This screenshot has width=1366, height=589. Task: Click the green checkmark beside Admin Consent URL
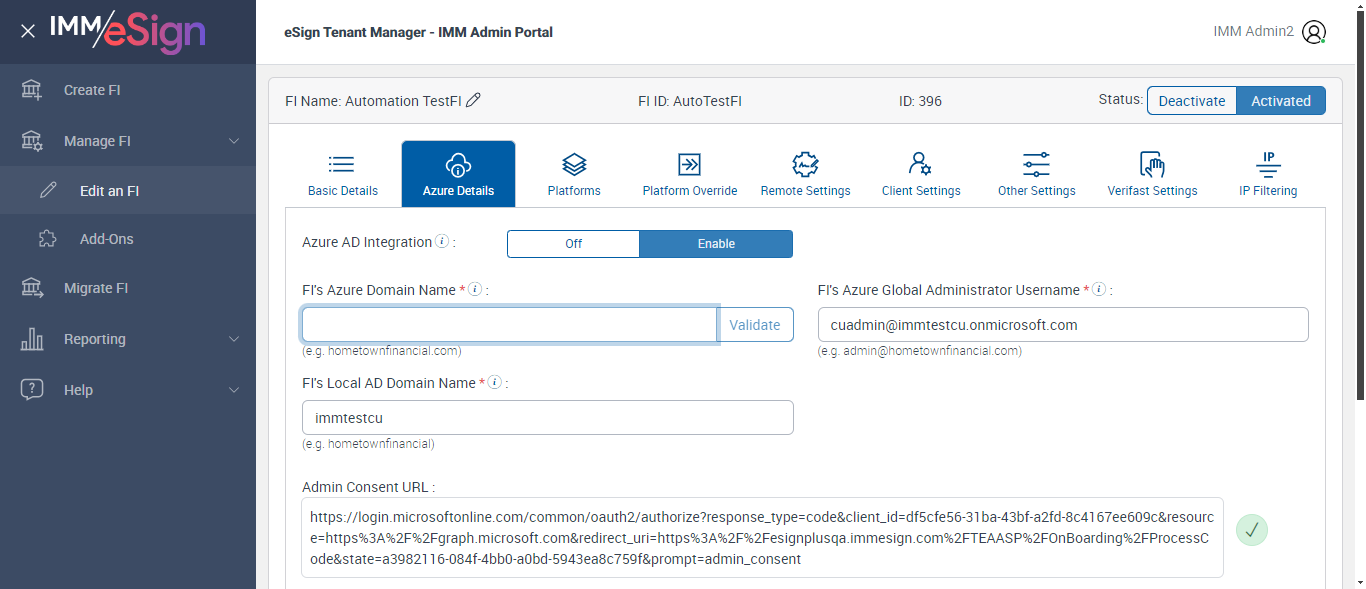click(1252, 530)
